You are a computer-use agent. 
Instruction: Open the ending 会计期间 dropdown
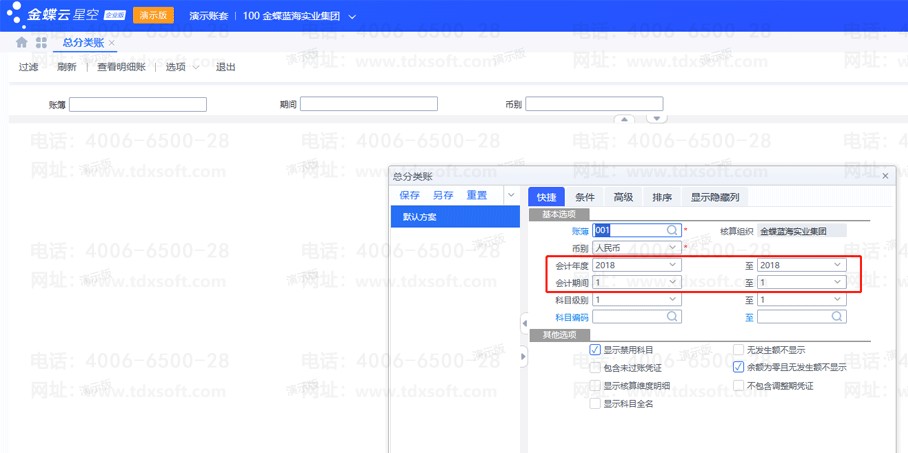837,282
